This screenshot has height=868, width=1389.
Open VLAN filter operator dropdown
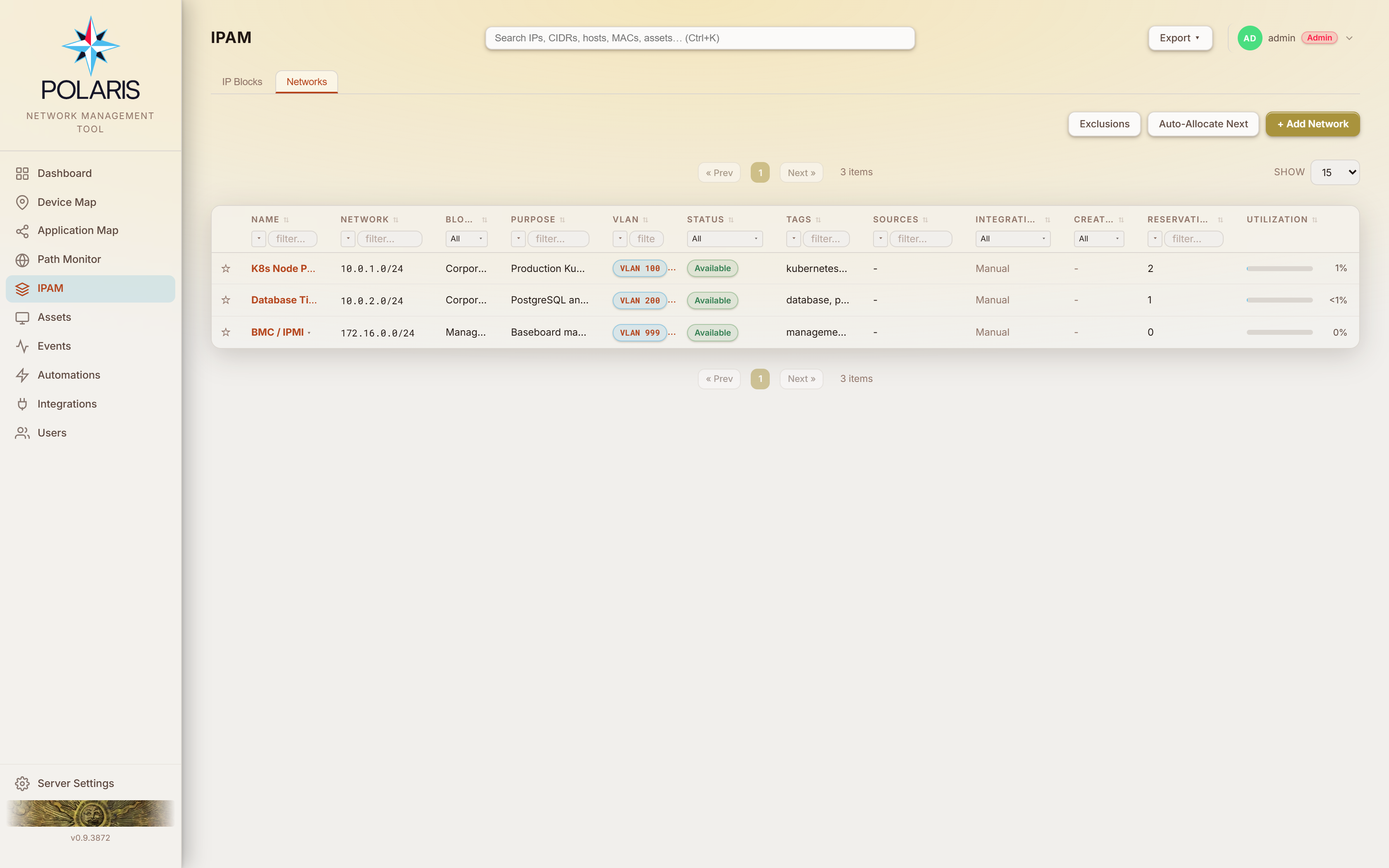(x=620, y=239)
